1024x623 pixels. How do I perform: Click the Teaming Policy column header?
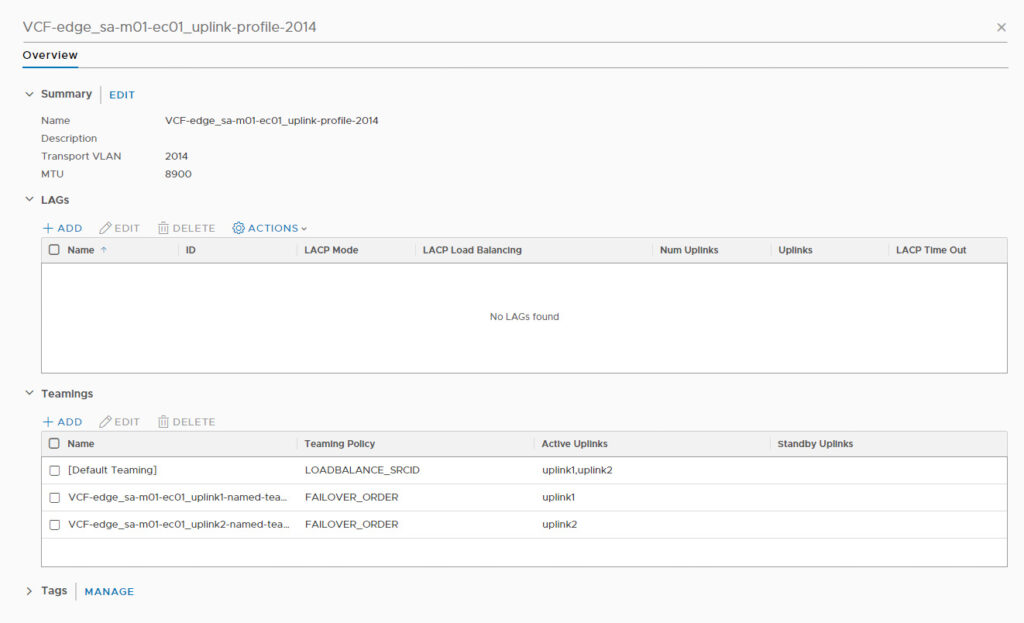340,443
